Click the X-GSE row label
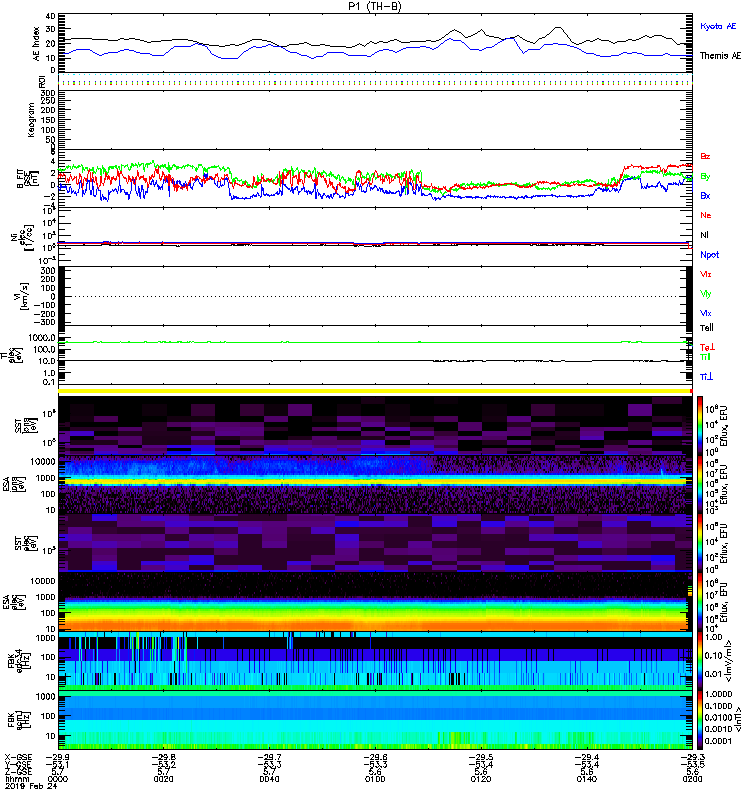Image resolution: width=750 pixels, height=800 pixels. (18, 757)
